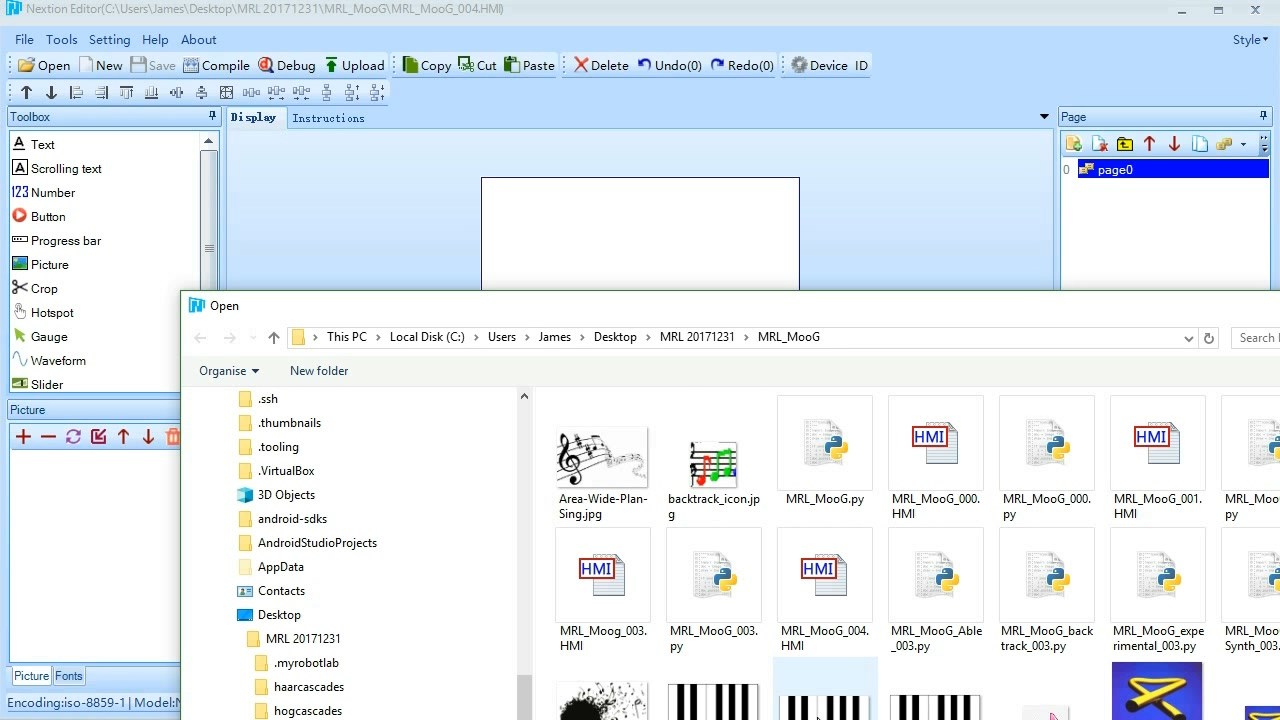Align selected components to the bottom
Image resolution: width=1280 pixels, height=720 pixels.
coord(151,92)
